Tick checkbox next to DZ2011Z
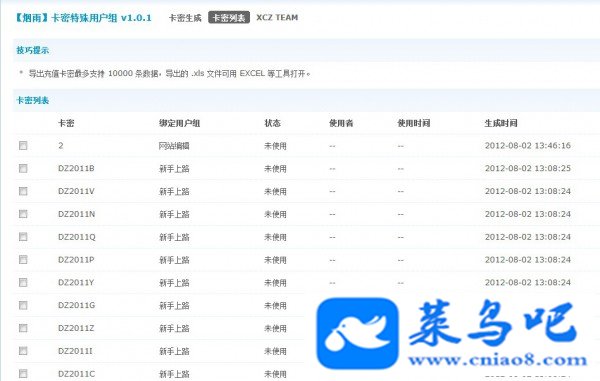 point(23,328)
